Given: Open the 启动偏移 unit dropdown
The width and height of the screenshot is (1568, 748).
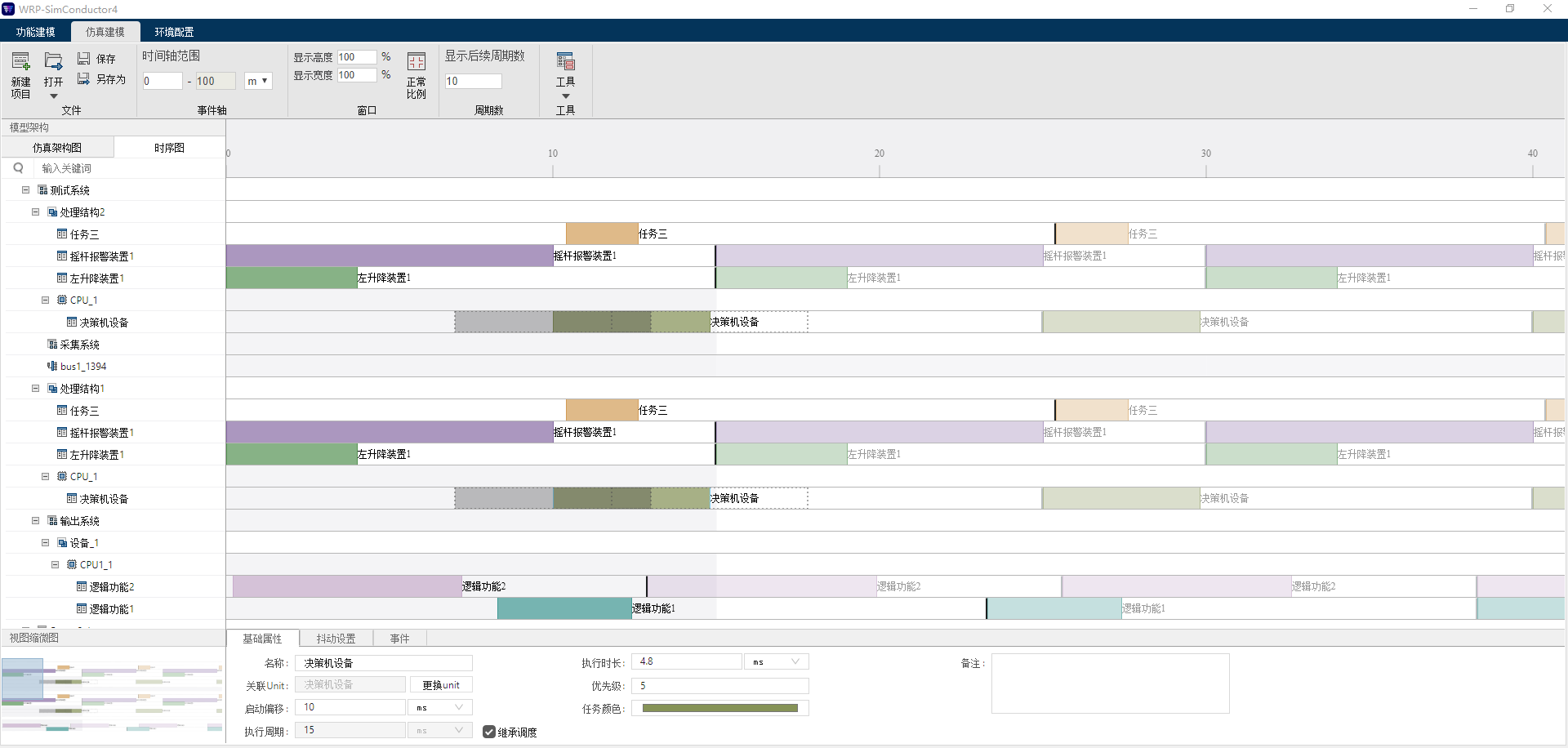Looking at the screenshot, I should coord(440,707).
